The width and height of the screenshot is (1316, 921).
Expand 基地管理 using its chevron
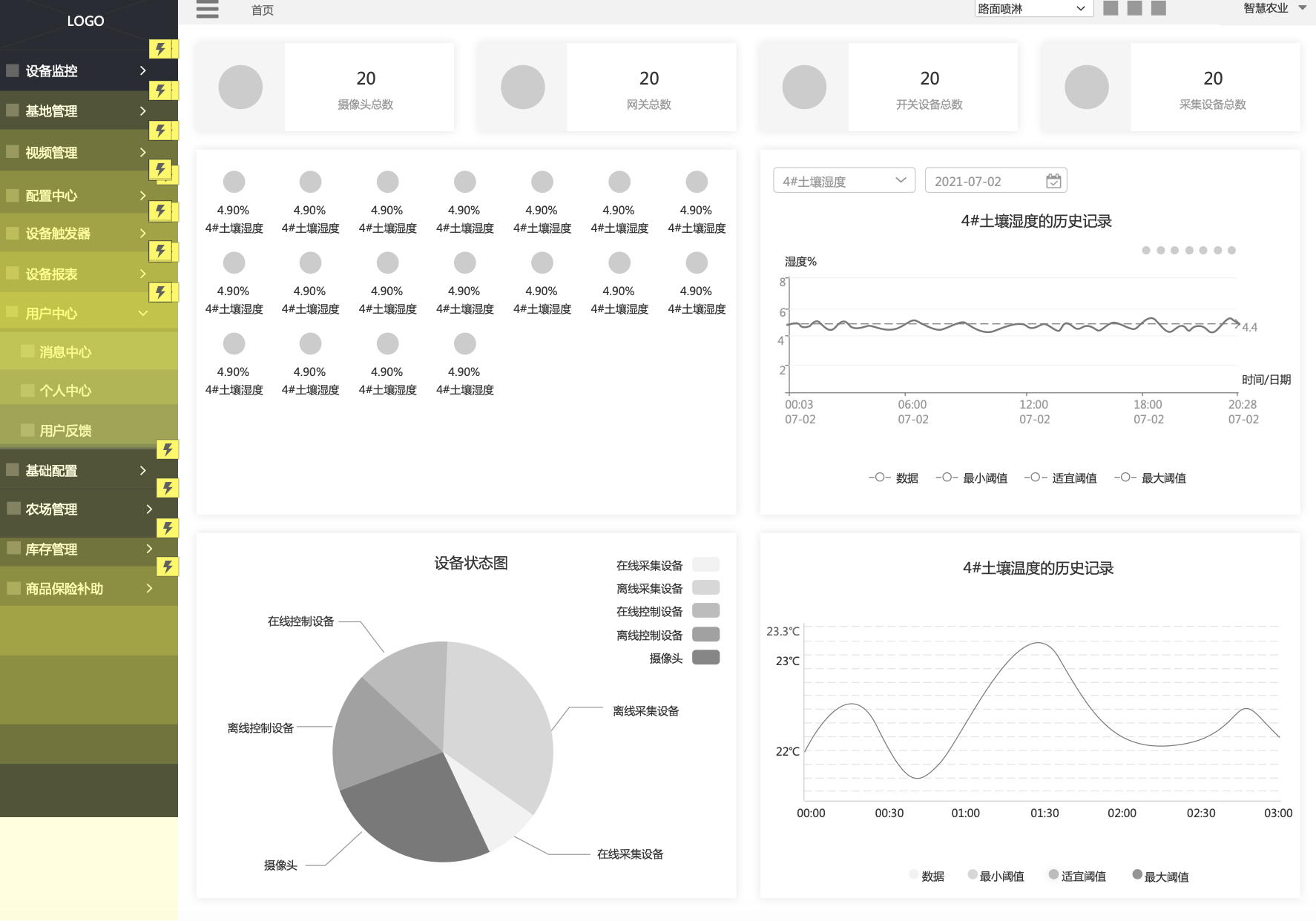click(x=143, y=110)
